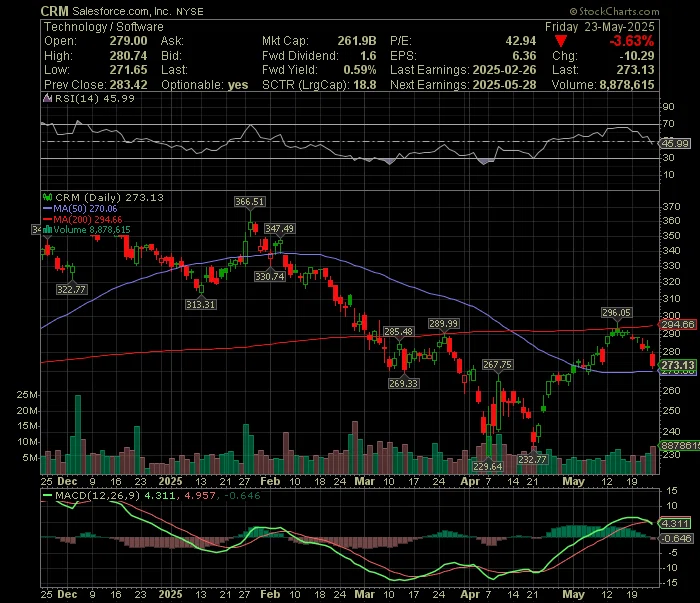Click the volume axis tag 8878615
The image size is (700, 603).
680,445
